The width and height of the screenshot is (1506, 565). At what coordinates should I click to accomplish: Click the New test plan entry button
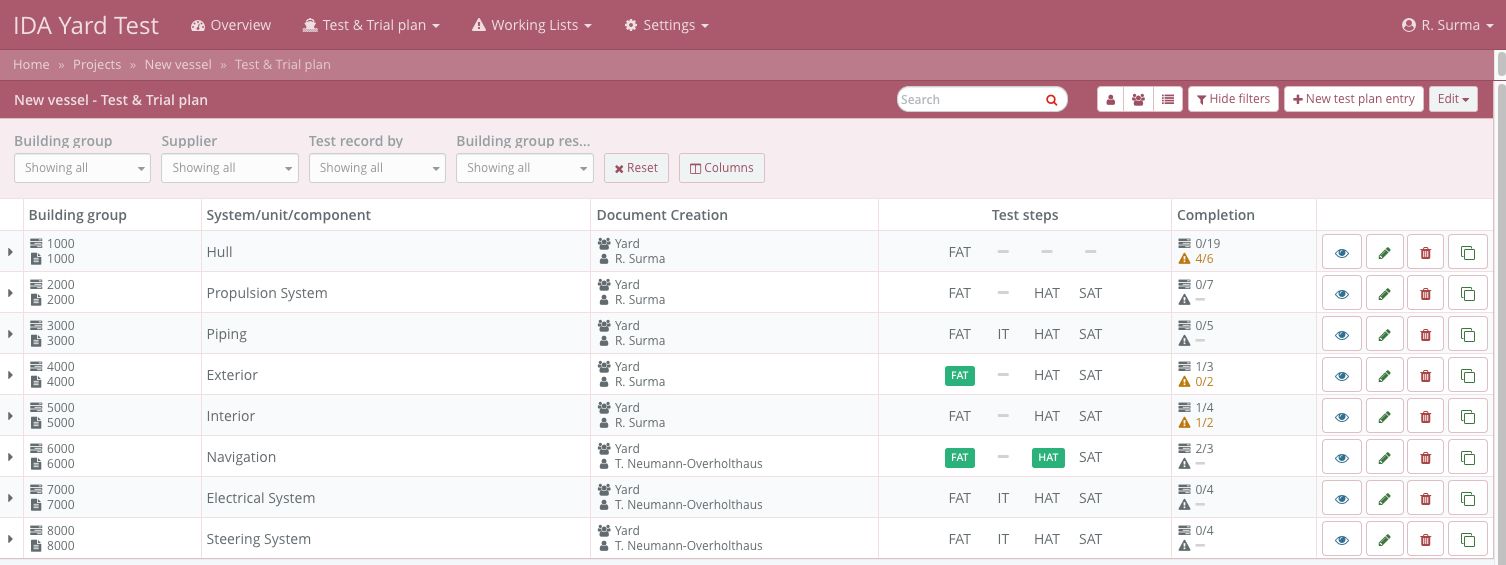pyautogui.click(x=1353, y=99)
